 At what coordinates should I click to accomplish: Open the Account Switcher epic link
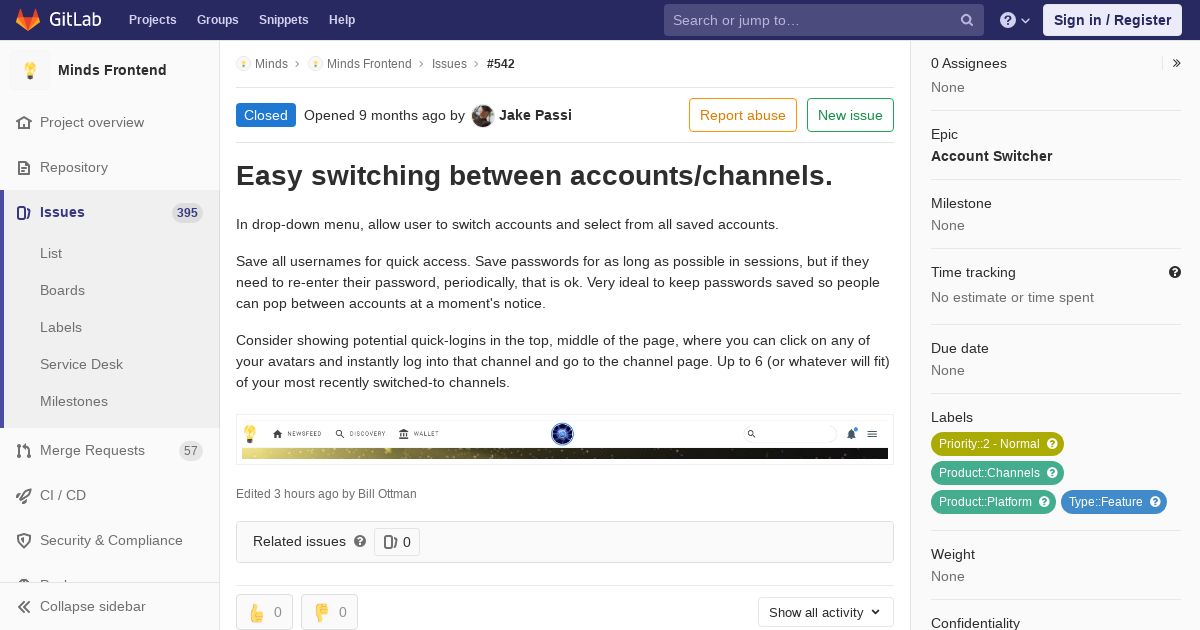[992, 156]
